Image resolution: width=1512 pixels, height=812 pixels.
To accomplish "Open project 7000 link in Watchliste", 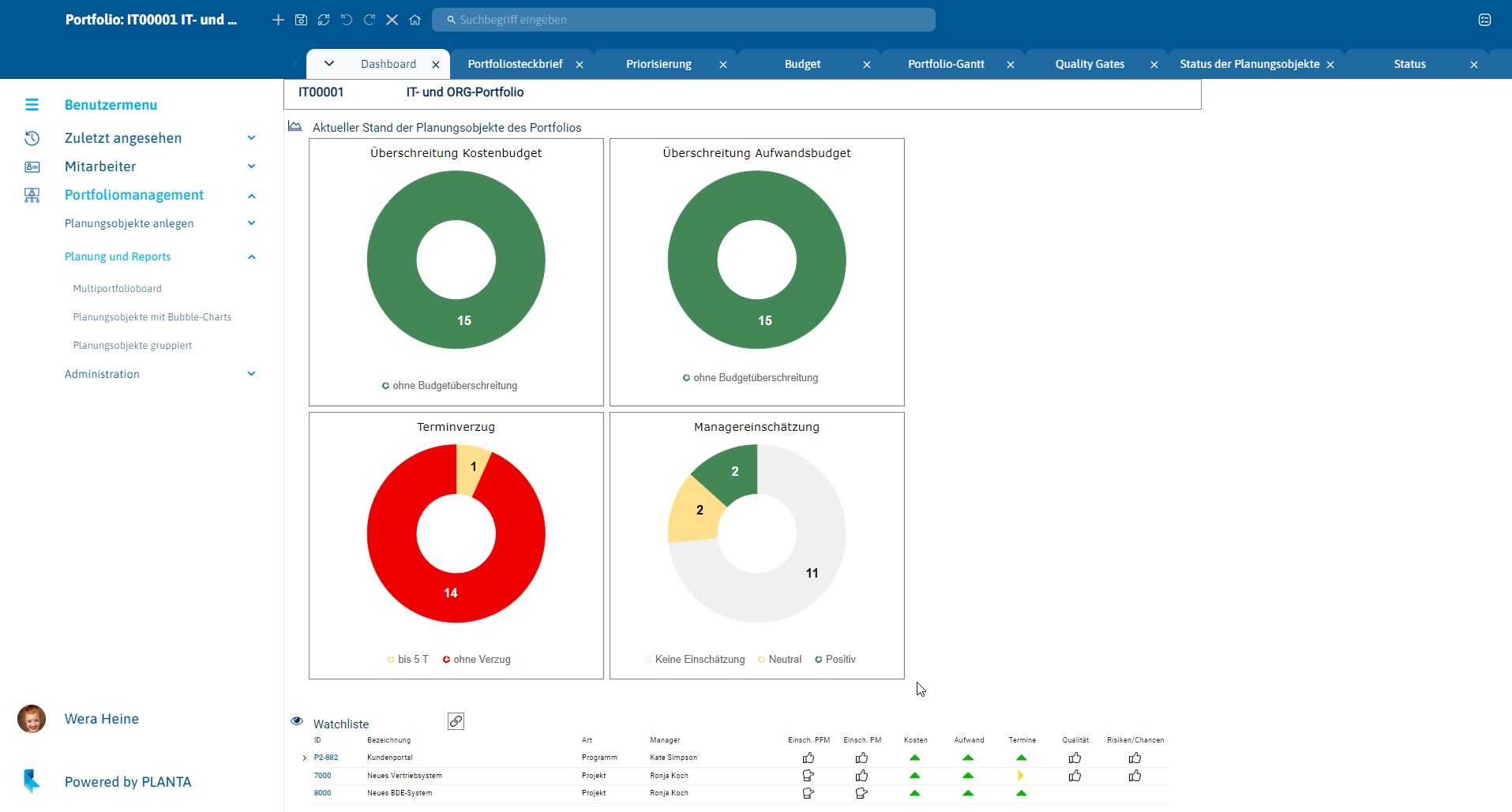I will click(323, 776).
